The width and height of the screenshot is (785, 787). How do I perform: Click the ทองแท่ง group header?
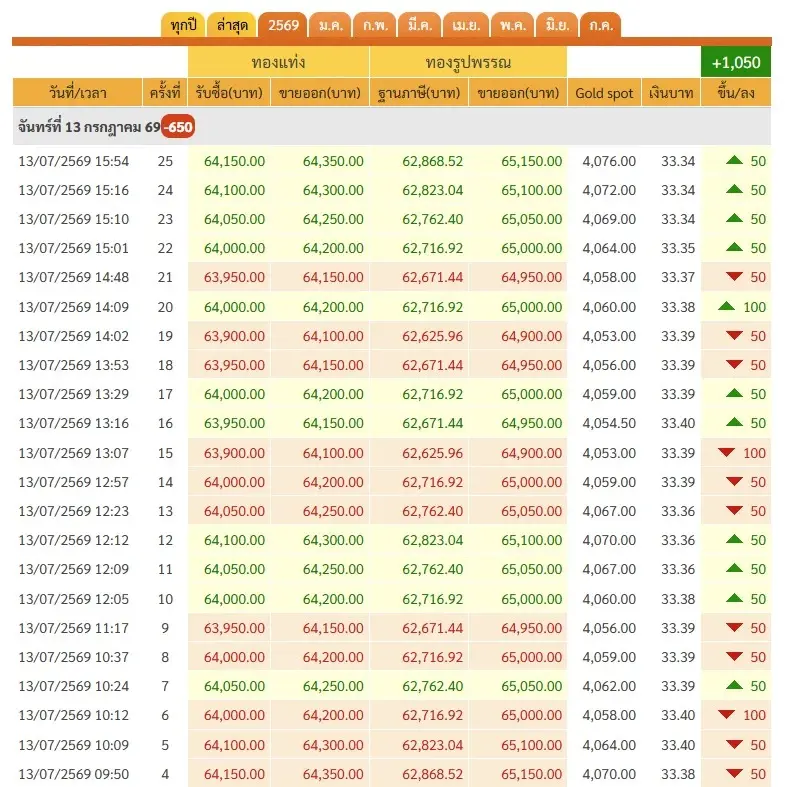(279, 62)
